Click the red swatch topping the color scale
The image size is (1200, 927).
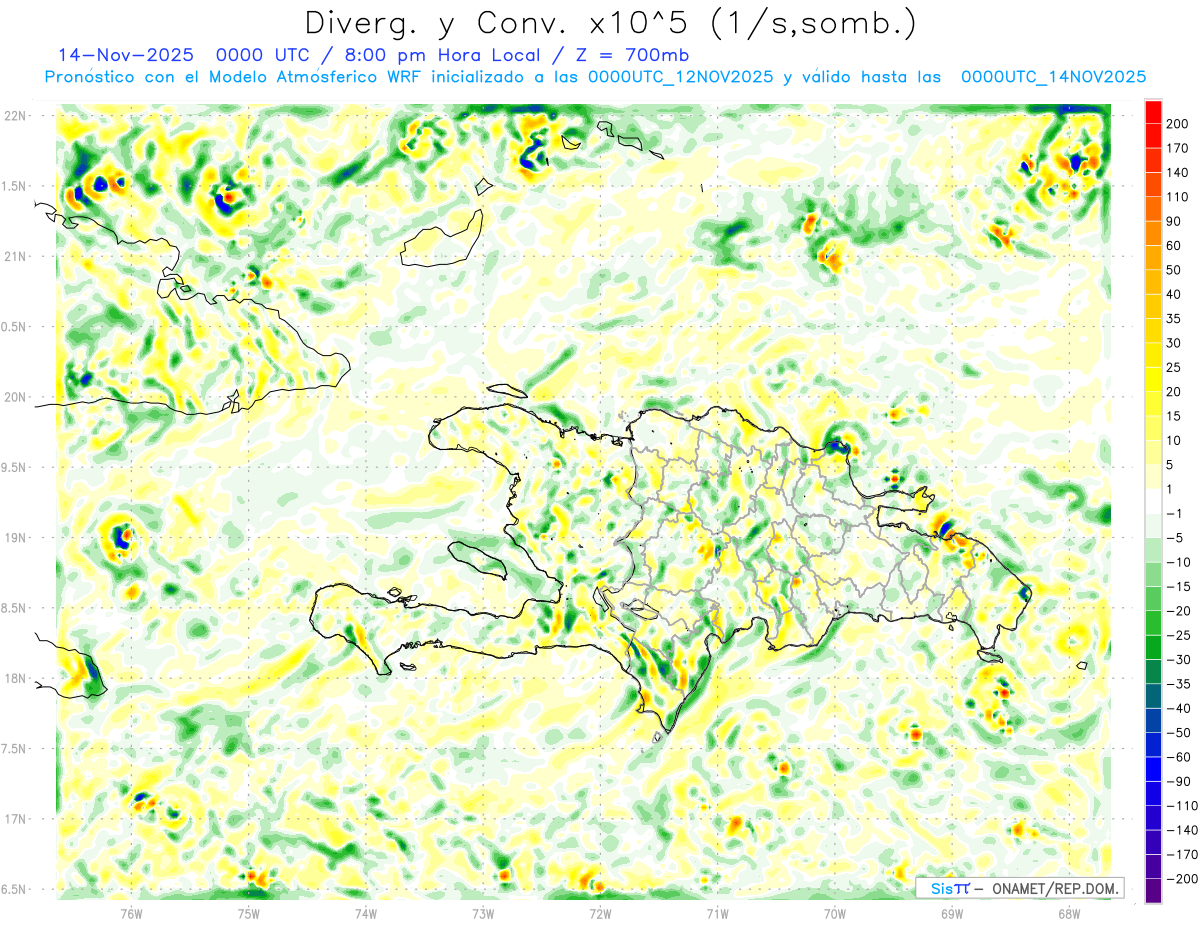click(x=1154, y=112)
